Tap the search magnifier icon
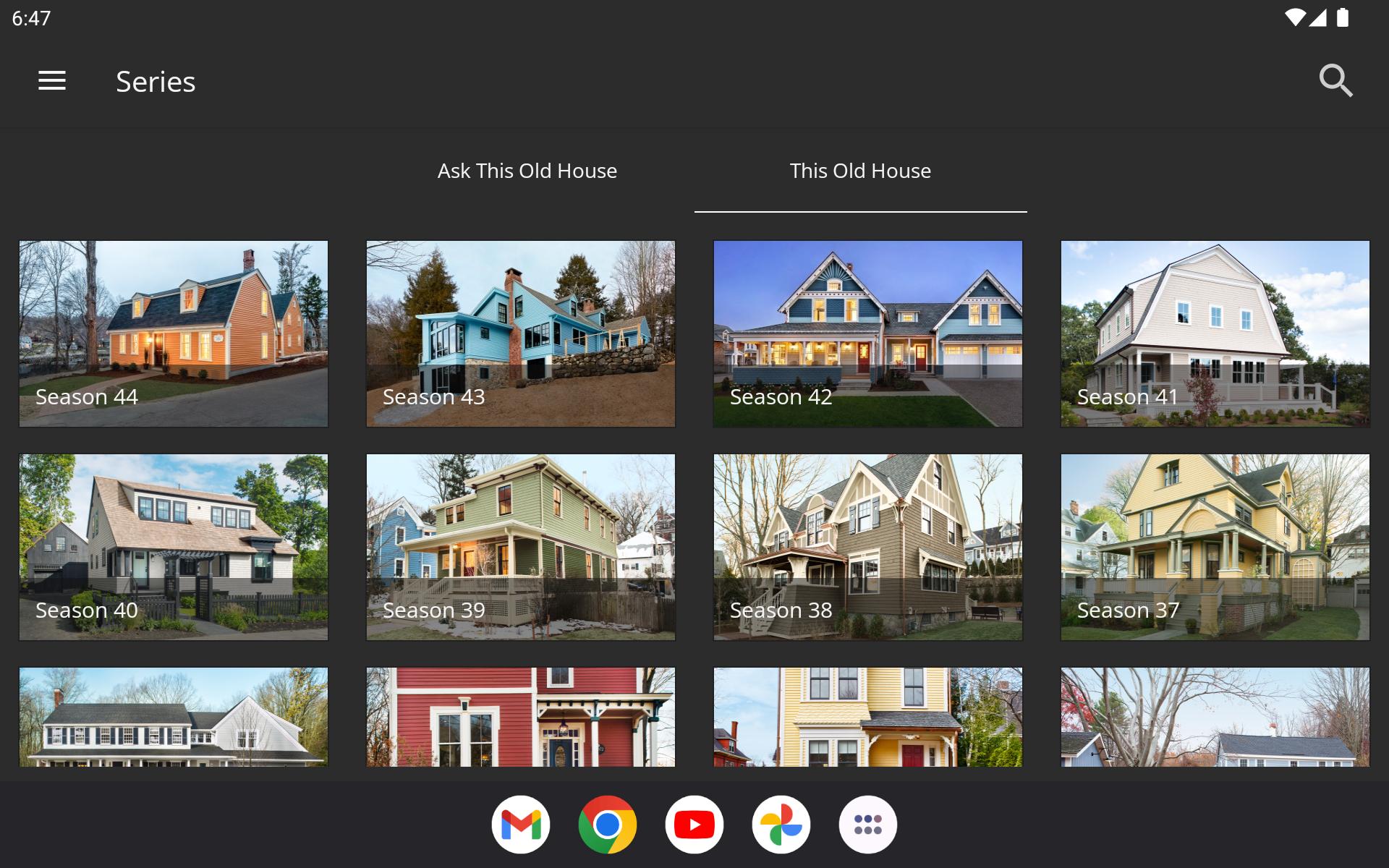Image resolution: width=1389 pixels, height=868 pixels. (x=1335, y=81)
